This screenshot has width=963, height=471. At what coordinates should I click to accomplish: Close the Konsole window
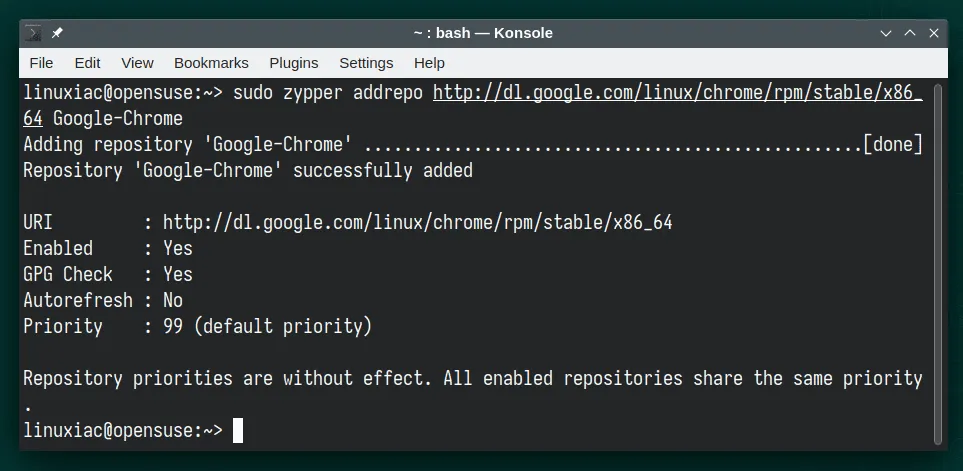click(x=934, y=33)
